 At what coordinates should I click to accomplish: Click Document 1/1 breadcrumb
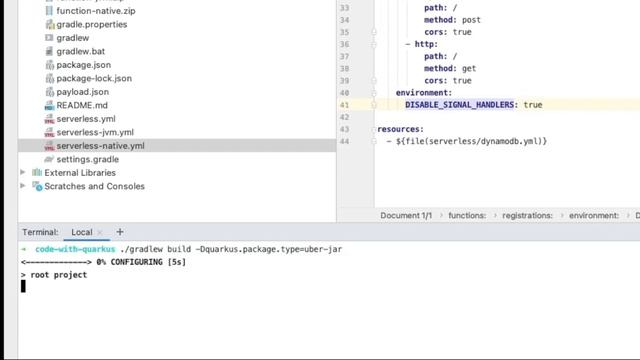click(406, 216)
